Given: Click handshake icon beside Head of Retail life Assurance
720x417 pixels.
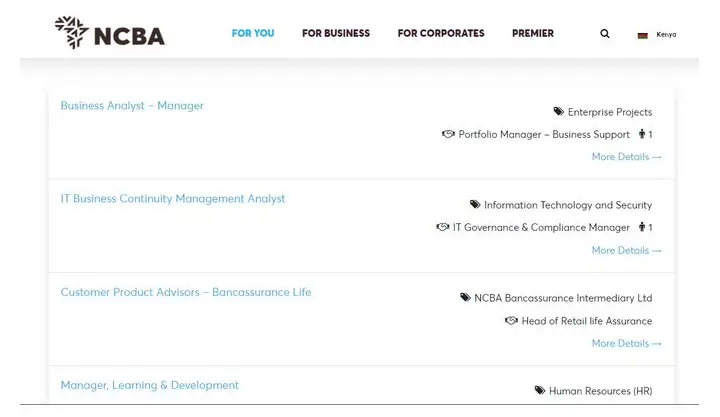Looking at the screenshot, I should click(x=511, y=320).
